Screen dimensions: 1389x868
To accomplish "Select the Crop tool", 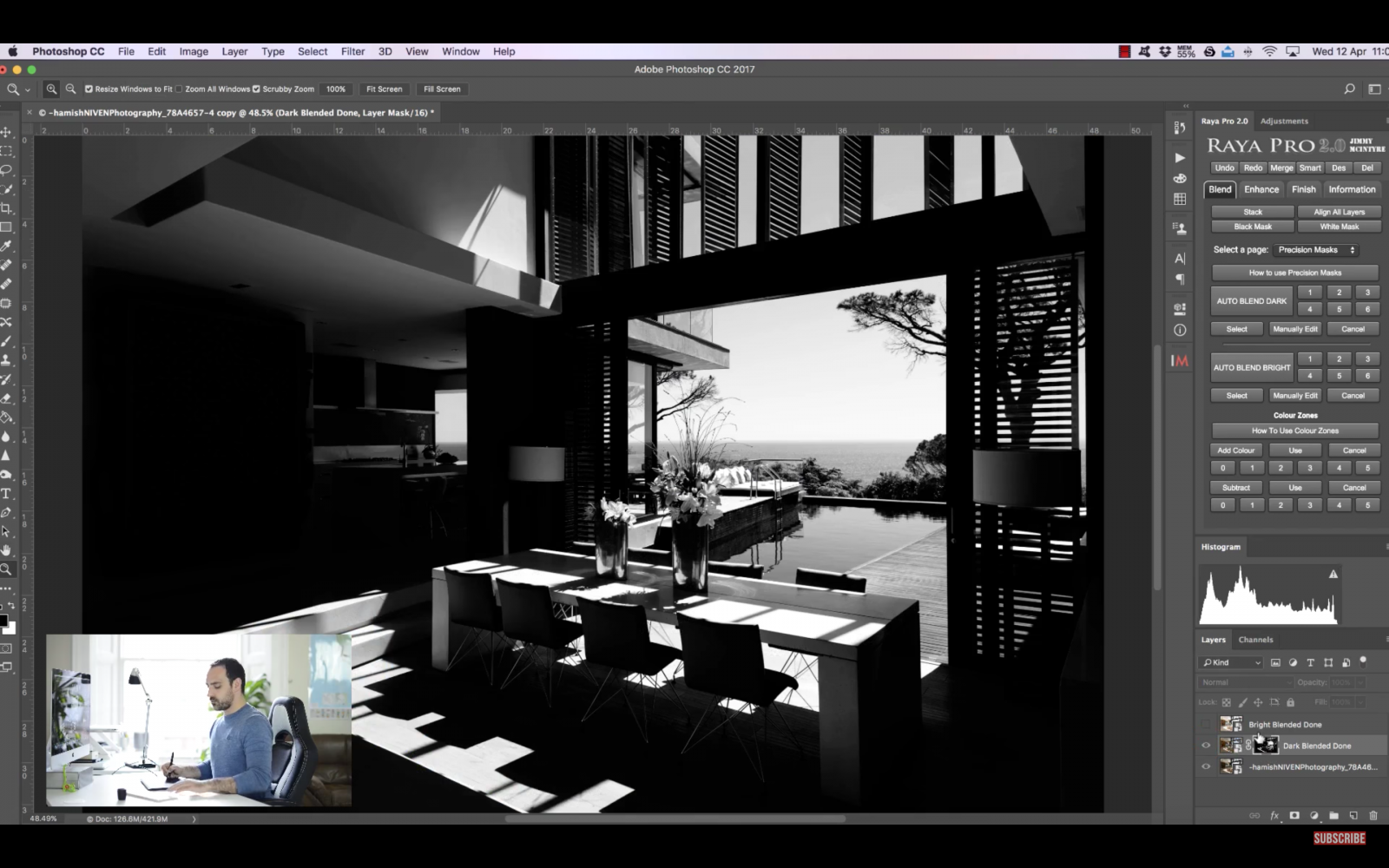I will (x=6, y=208).
